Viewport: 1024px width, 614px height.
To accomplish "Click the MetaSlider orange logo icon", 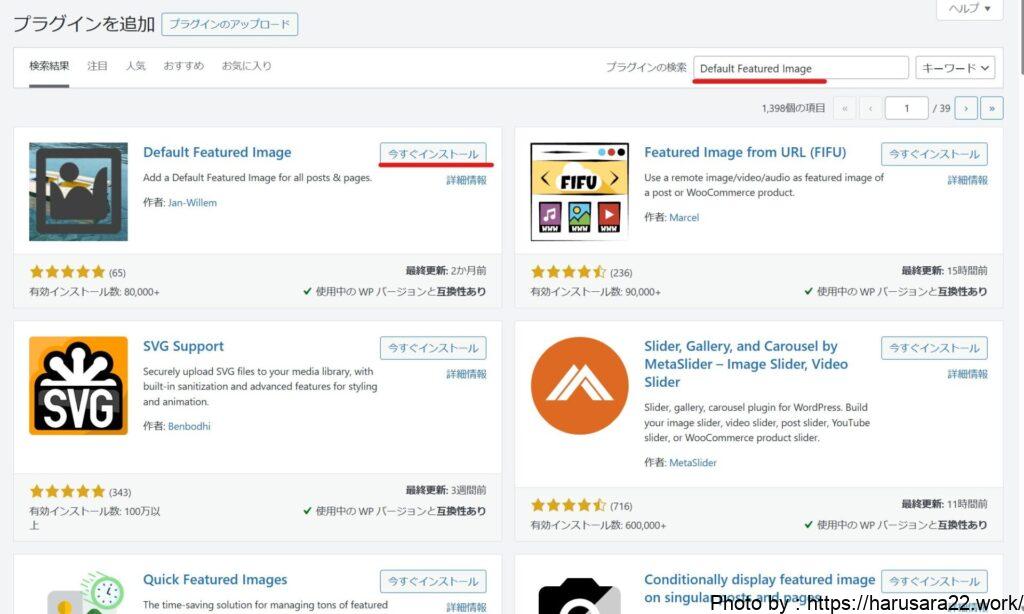I will 579,385.
